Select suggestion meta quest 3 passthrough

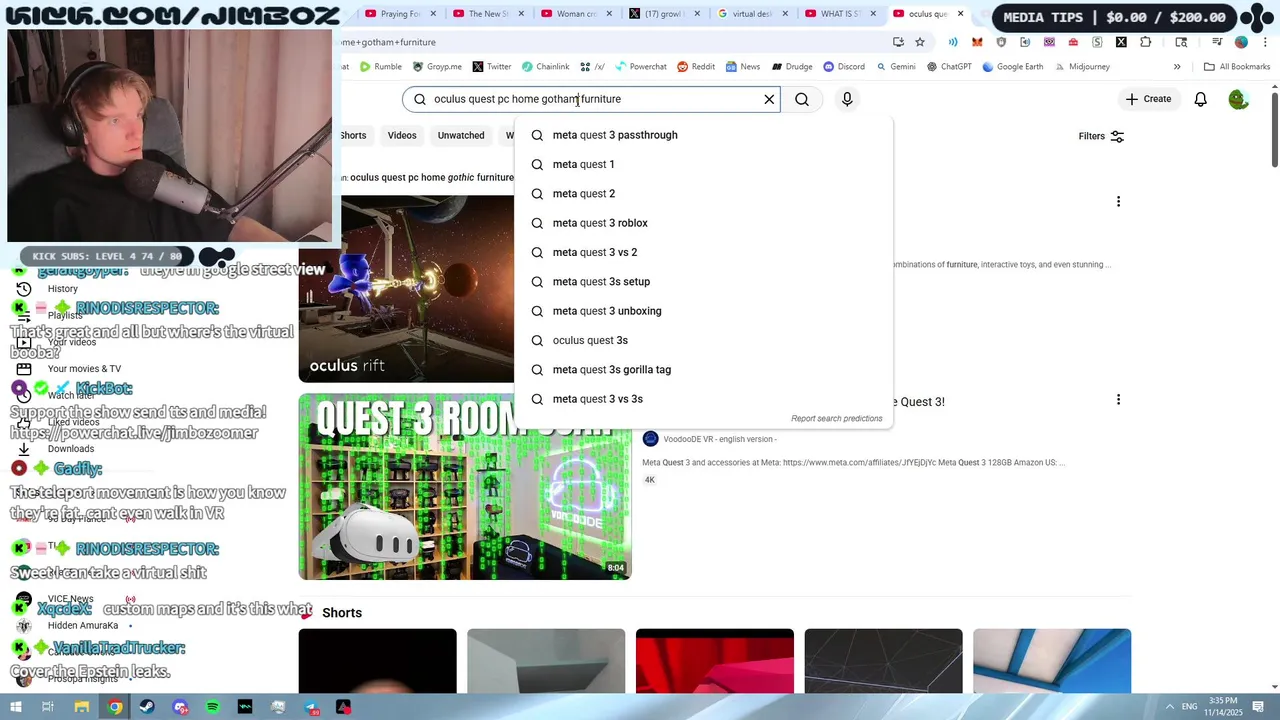click(x=703, y=135)
